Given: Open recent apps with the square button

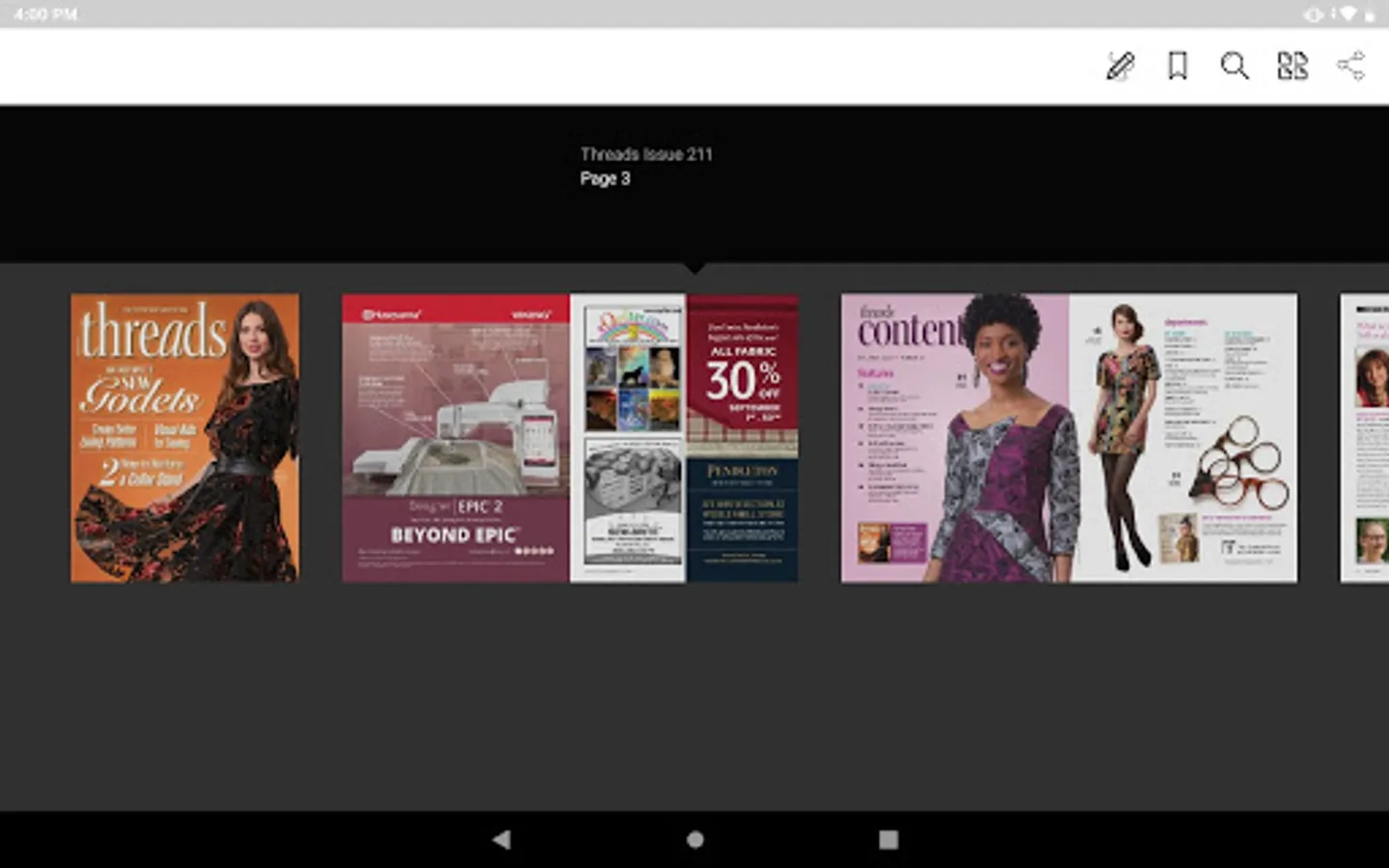Looking at the screenshot, I should click(x=888, y=839).
